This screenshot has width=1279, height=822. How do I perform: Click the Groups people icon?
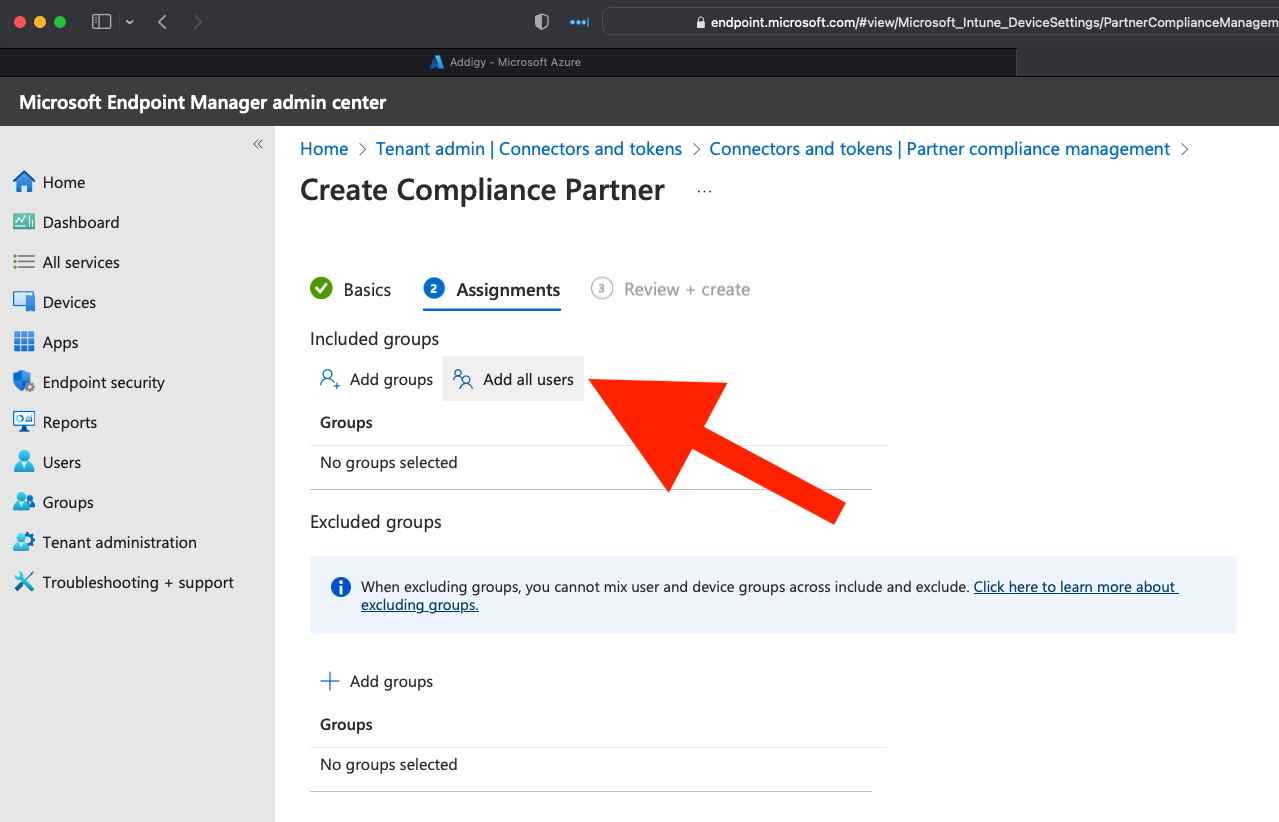pyautogui.click(x=24, y=502)
